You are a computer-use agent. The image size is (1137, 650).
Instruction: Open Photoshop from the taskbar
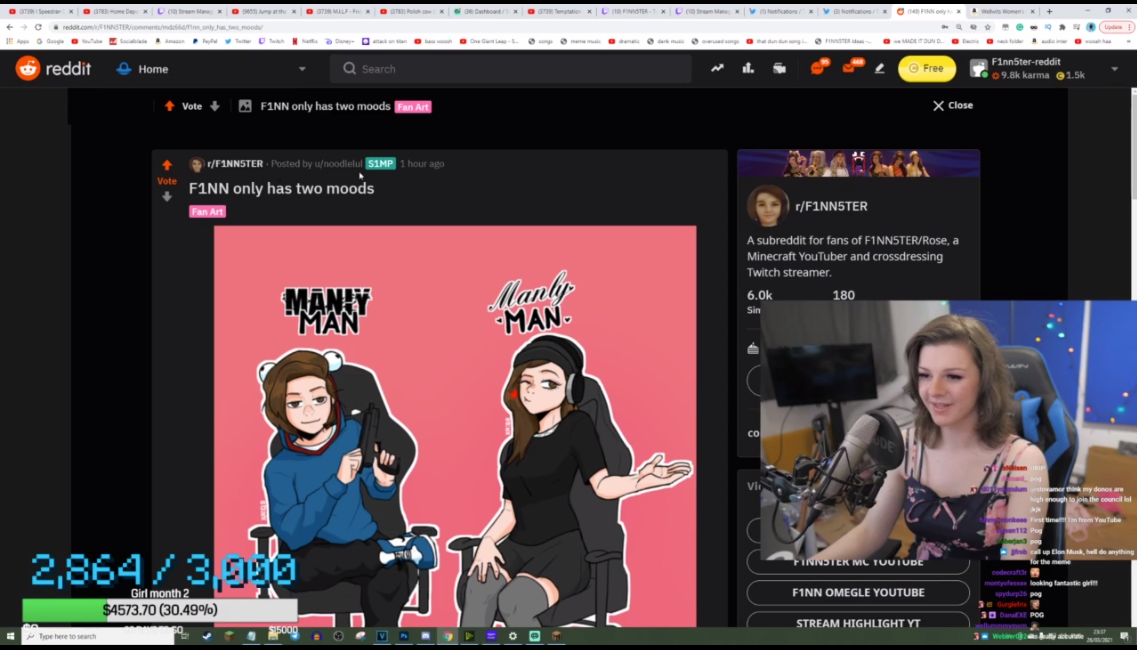pos(404,636)
